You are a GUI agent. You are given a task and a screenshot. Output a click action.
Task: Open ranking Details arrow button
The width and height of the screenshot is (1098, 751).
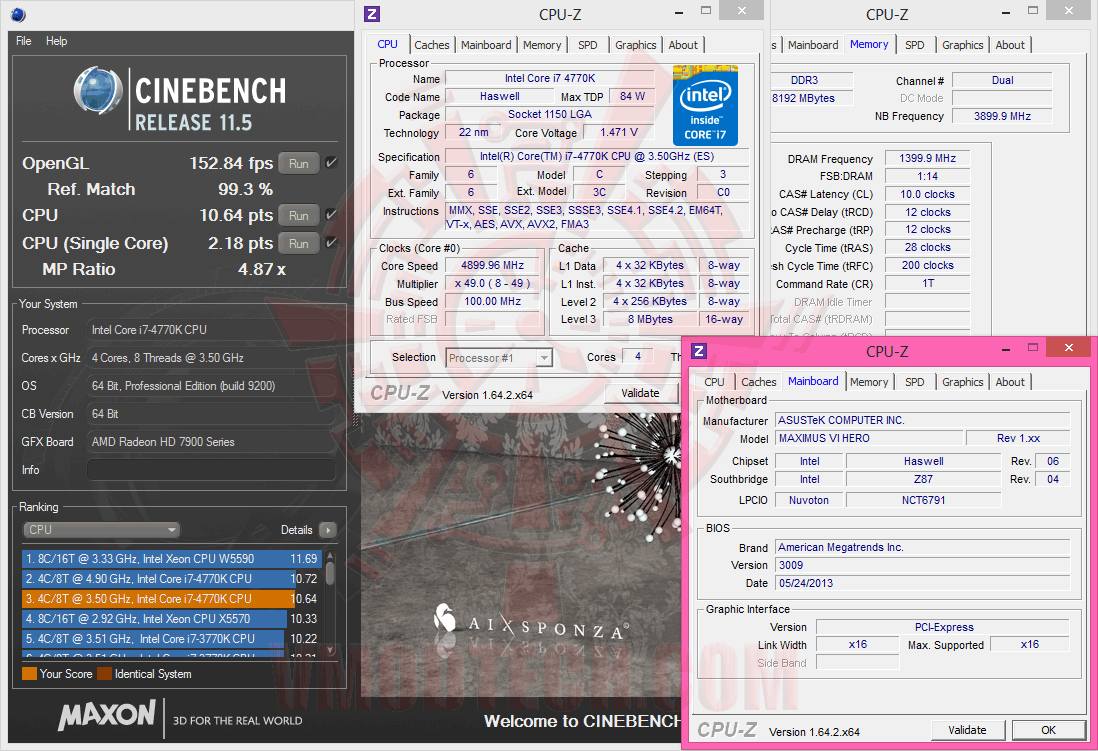pos(328,530)
